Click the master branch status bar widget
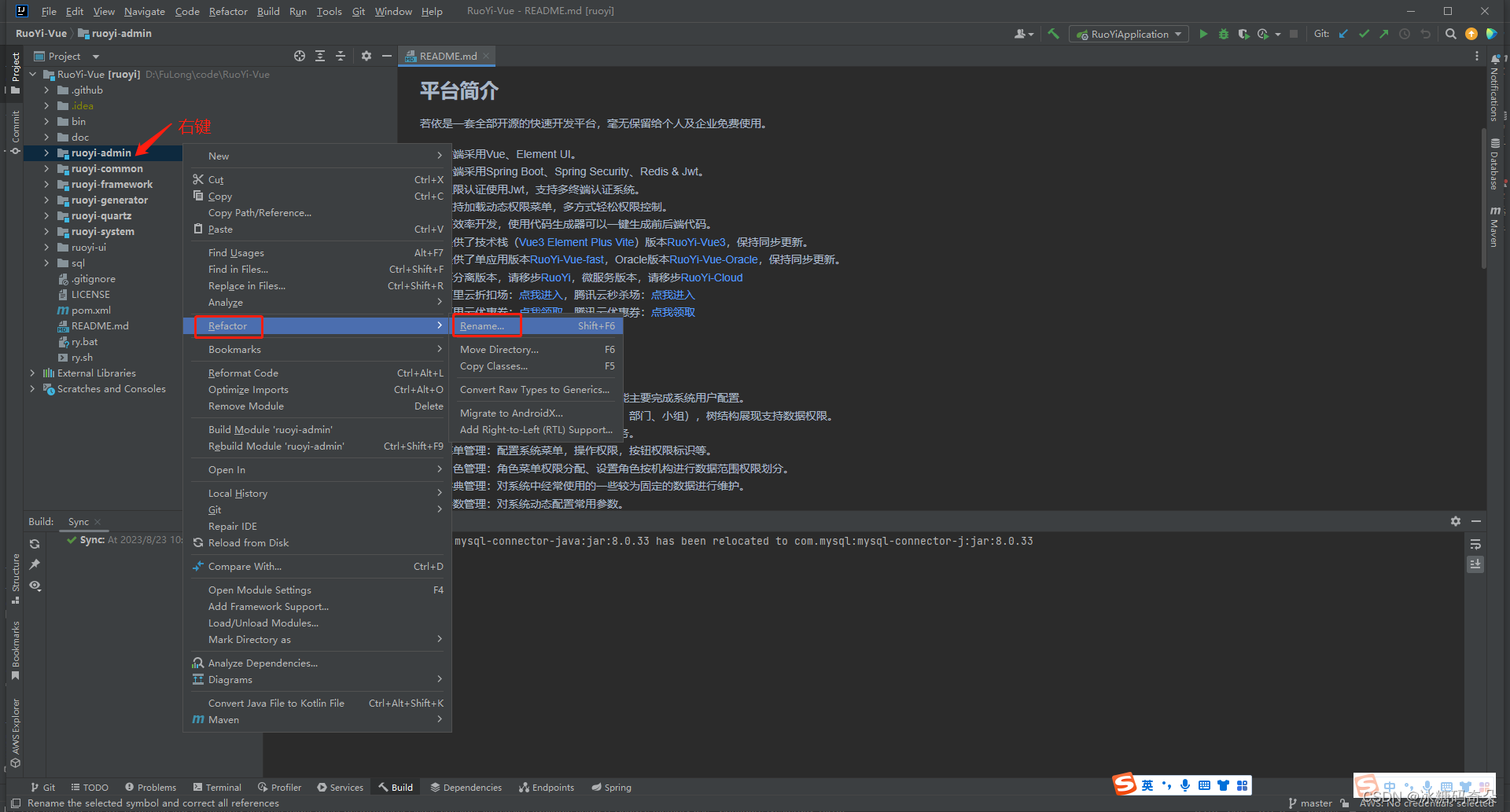1510x812 pixels. point(1310,803)
